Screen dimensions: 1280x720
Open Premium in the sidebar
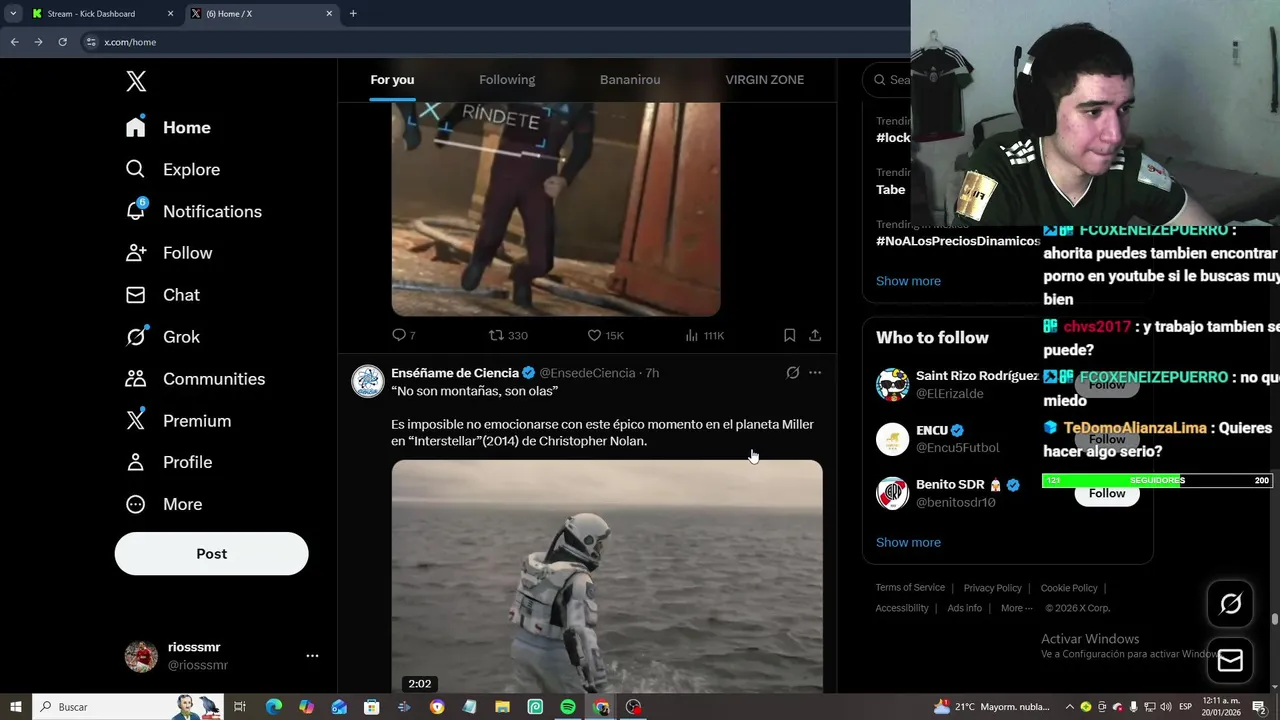[178, 421]
